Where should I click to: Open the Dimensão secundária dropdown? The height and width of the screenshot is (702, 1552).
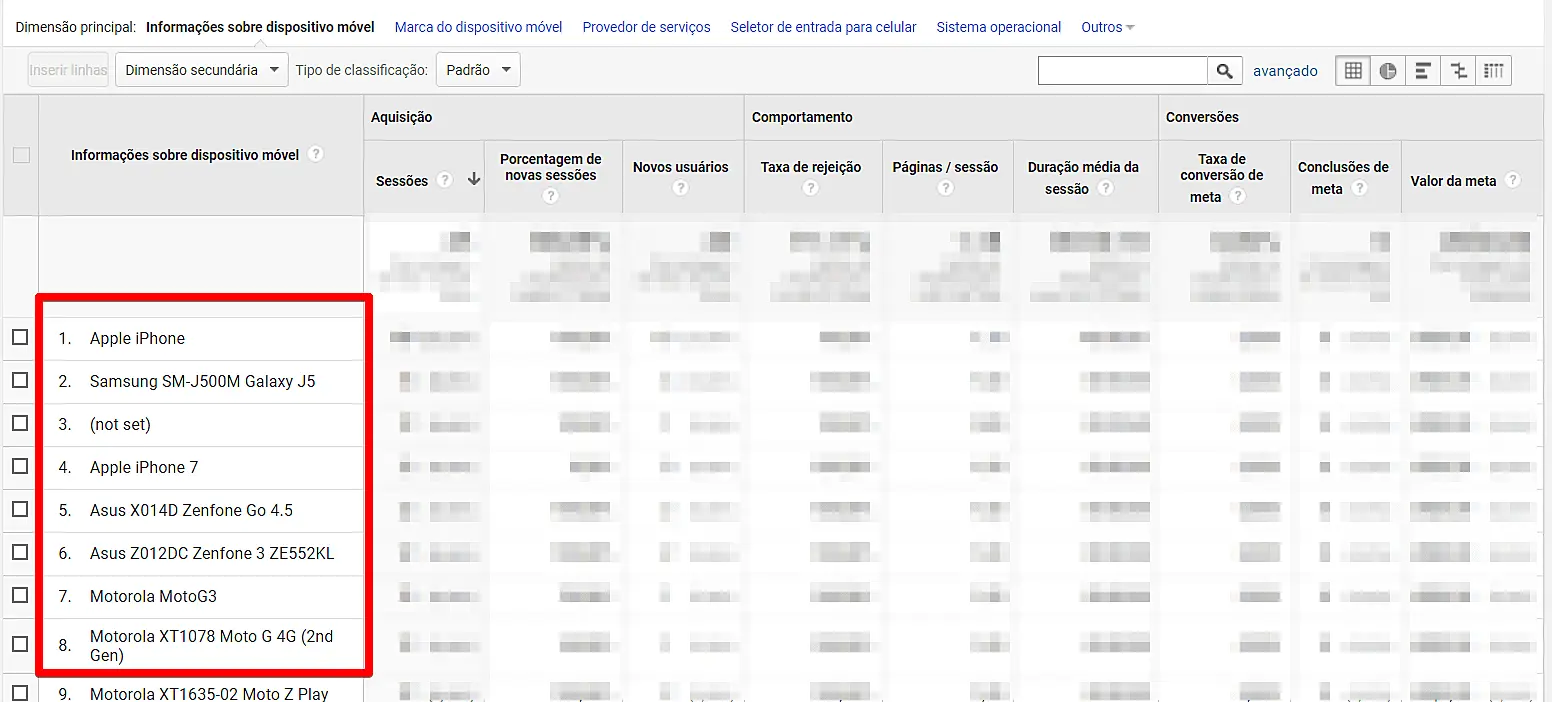tap(201, 69)
